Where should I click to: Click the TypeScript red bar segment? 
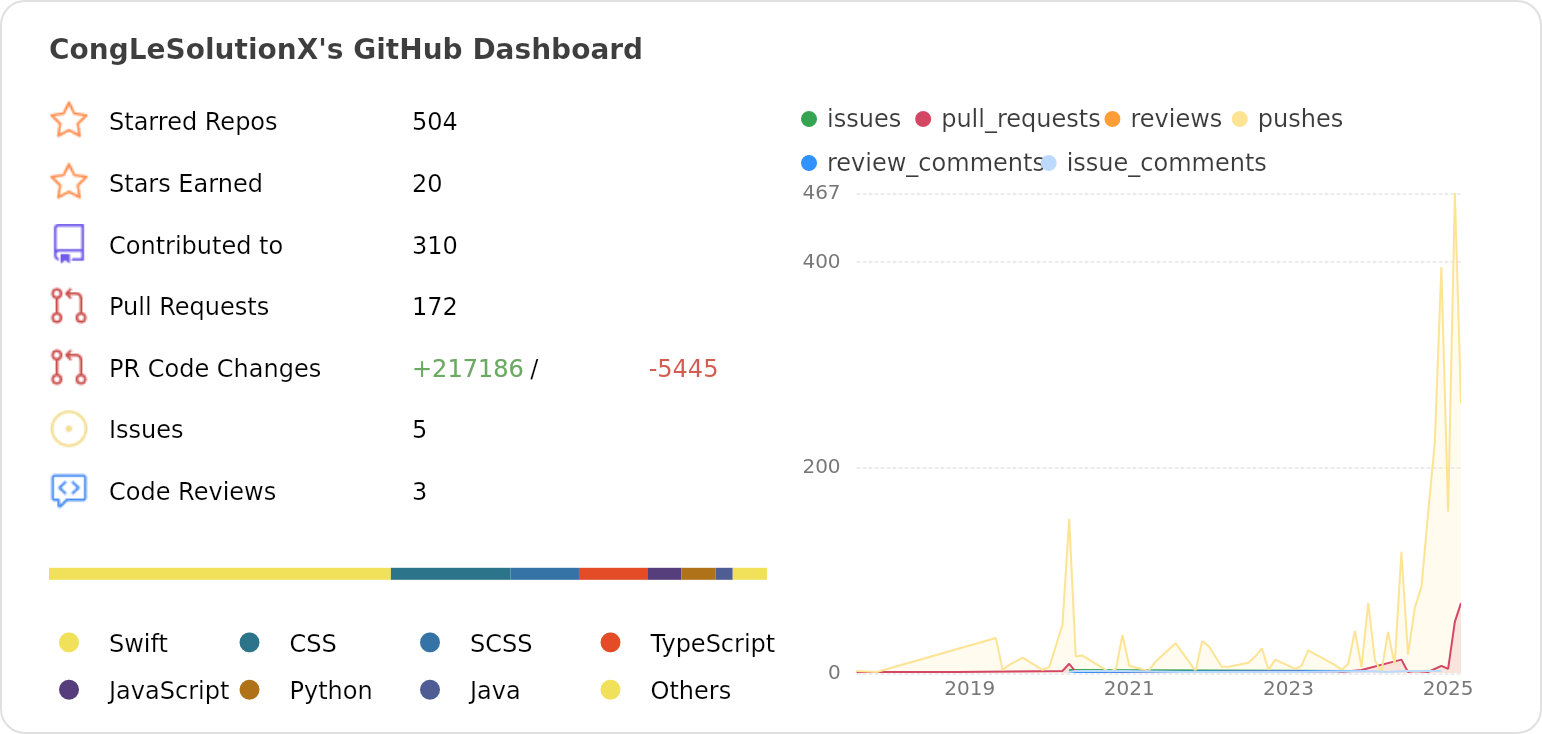[x=613, y=574]
